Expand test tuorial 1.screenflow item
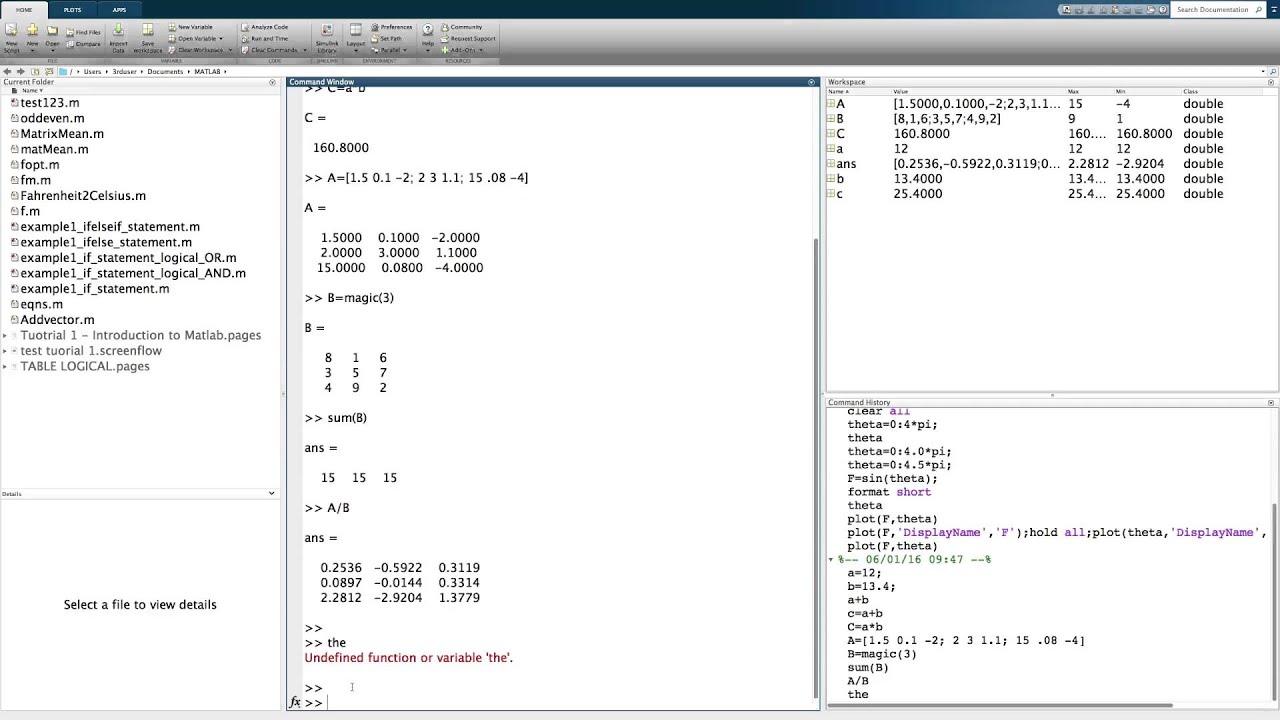The height and width of the screenshot is (720, 1280). pos(5,351)
